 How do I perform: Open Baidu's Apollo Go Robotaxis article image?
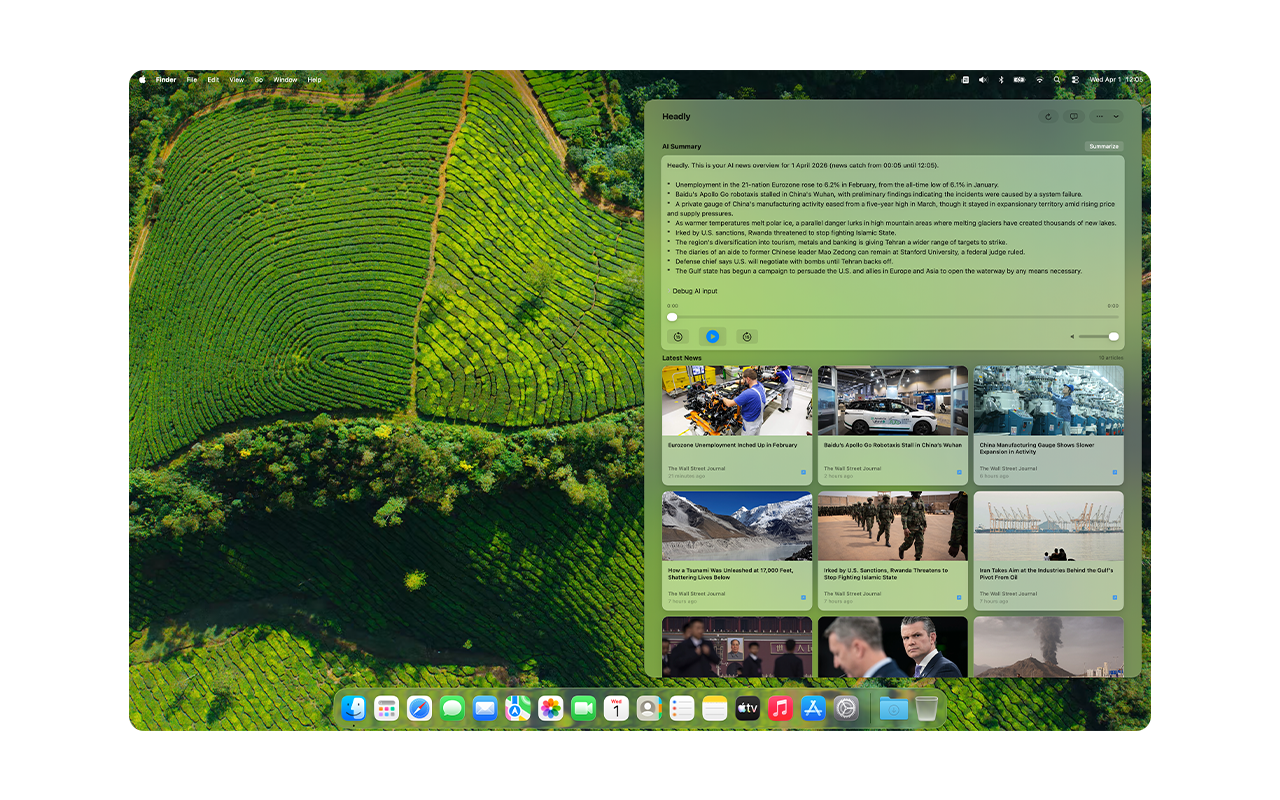[893, 400]
